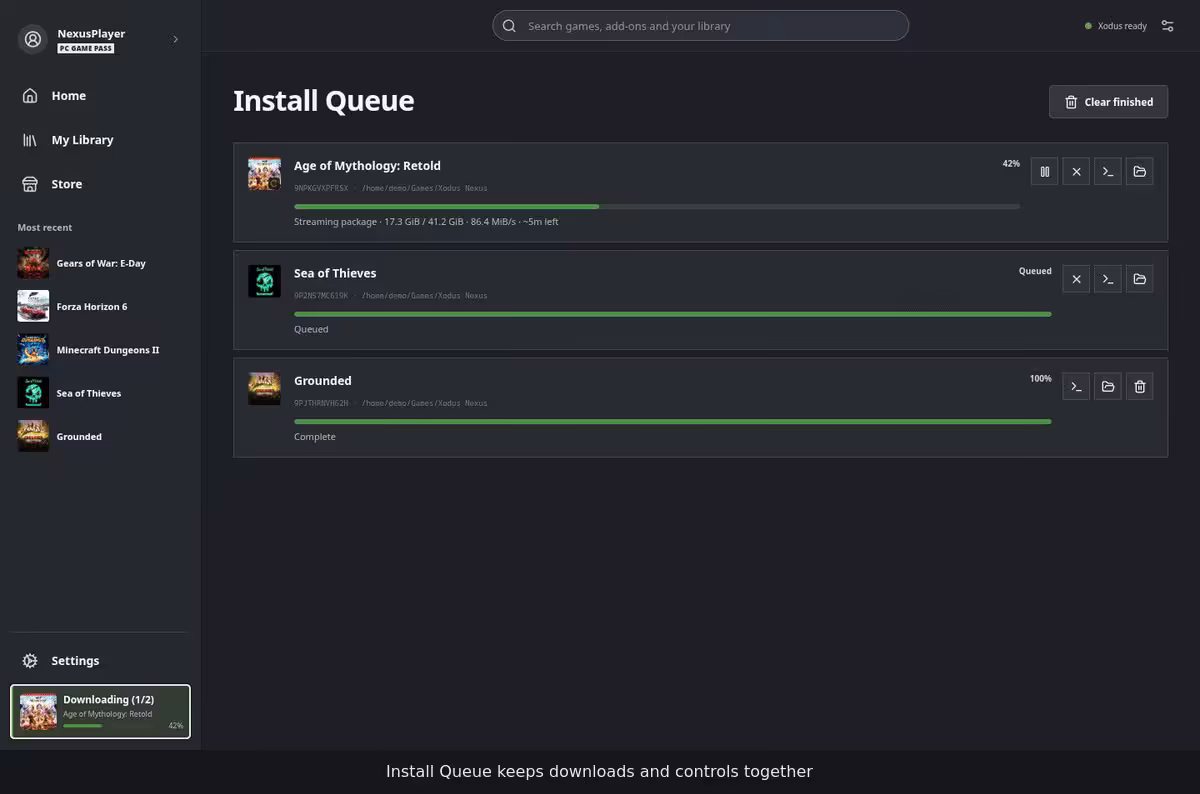
Task: Open install folder for Age of Mythology: Retold
Action: point(1140,172)
